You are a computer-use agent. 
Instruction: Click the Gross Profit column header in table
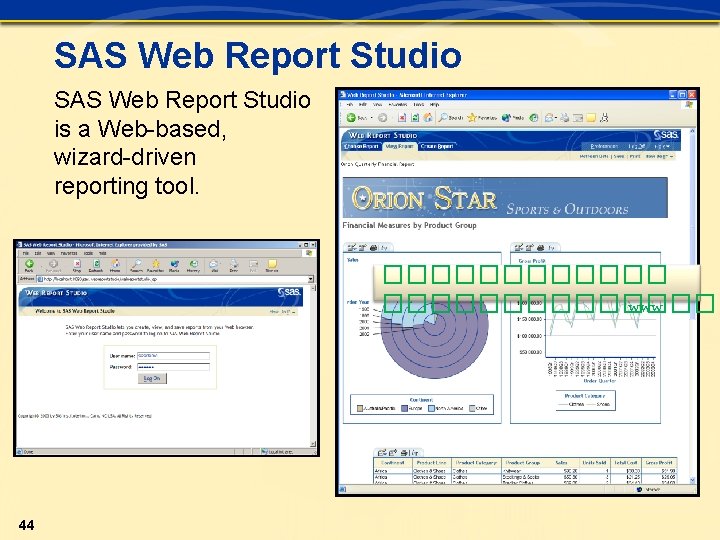(659, 463)
